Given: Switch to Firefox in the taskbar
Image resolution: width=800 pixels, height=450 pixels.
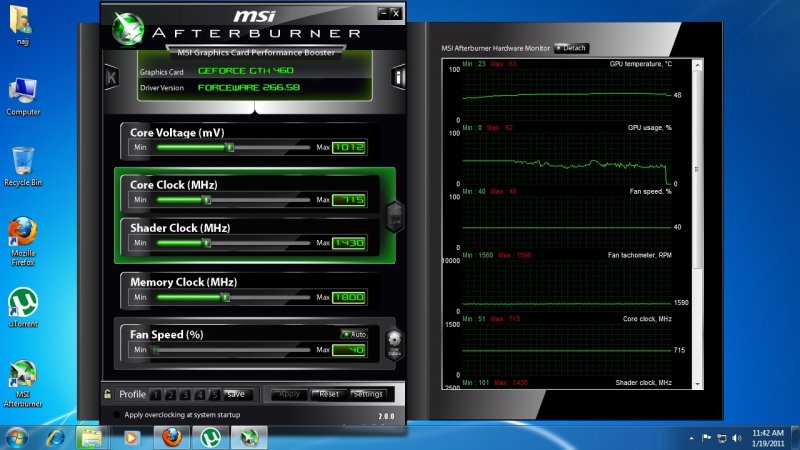Looking at the screenshot, I should click(x=172, y=438).
